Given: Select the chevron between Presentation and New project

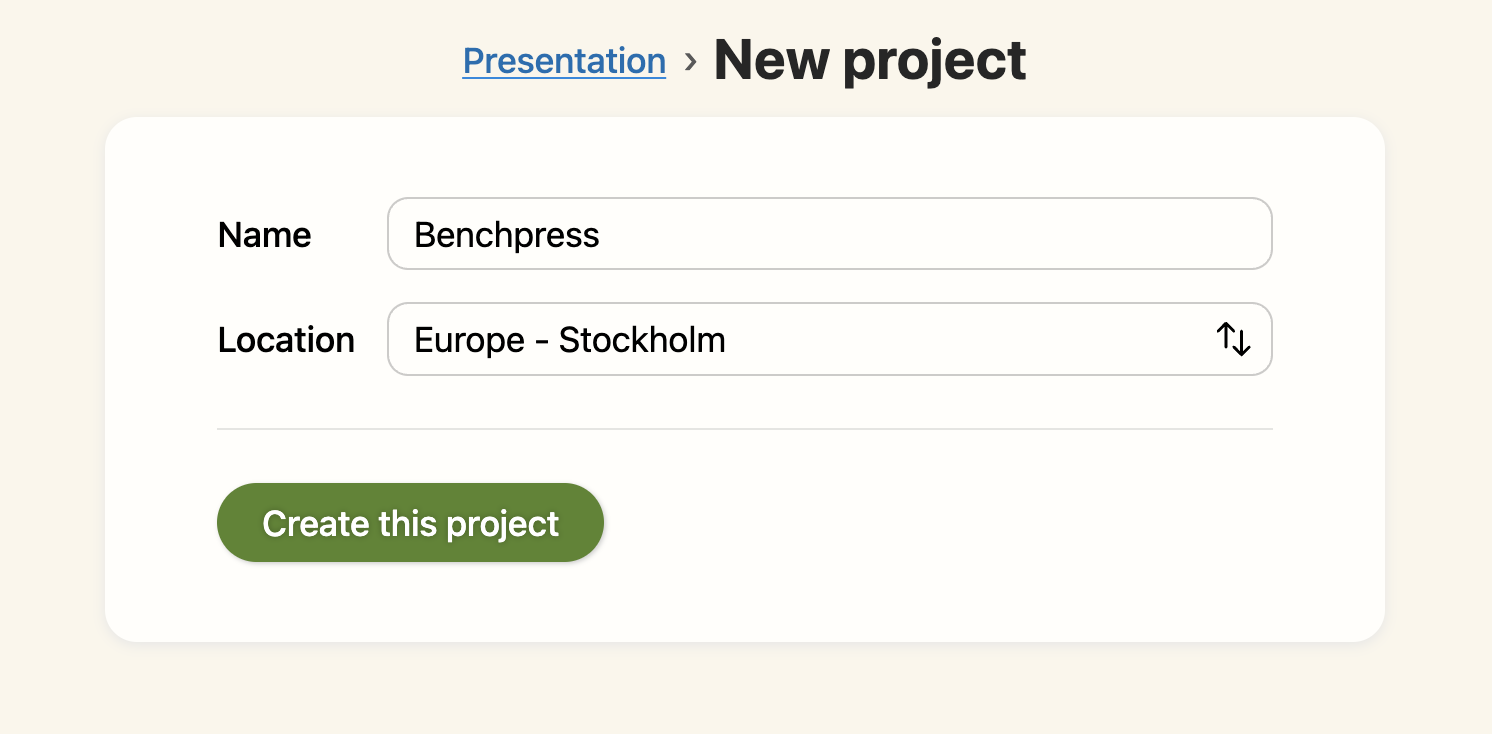Looking at the screenshot, I should tap(689, 61).
